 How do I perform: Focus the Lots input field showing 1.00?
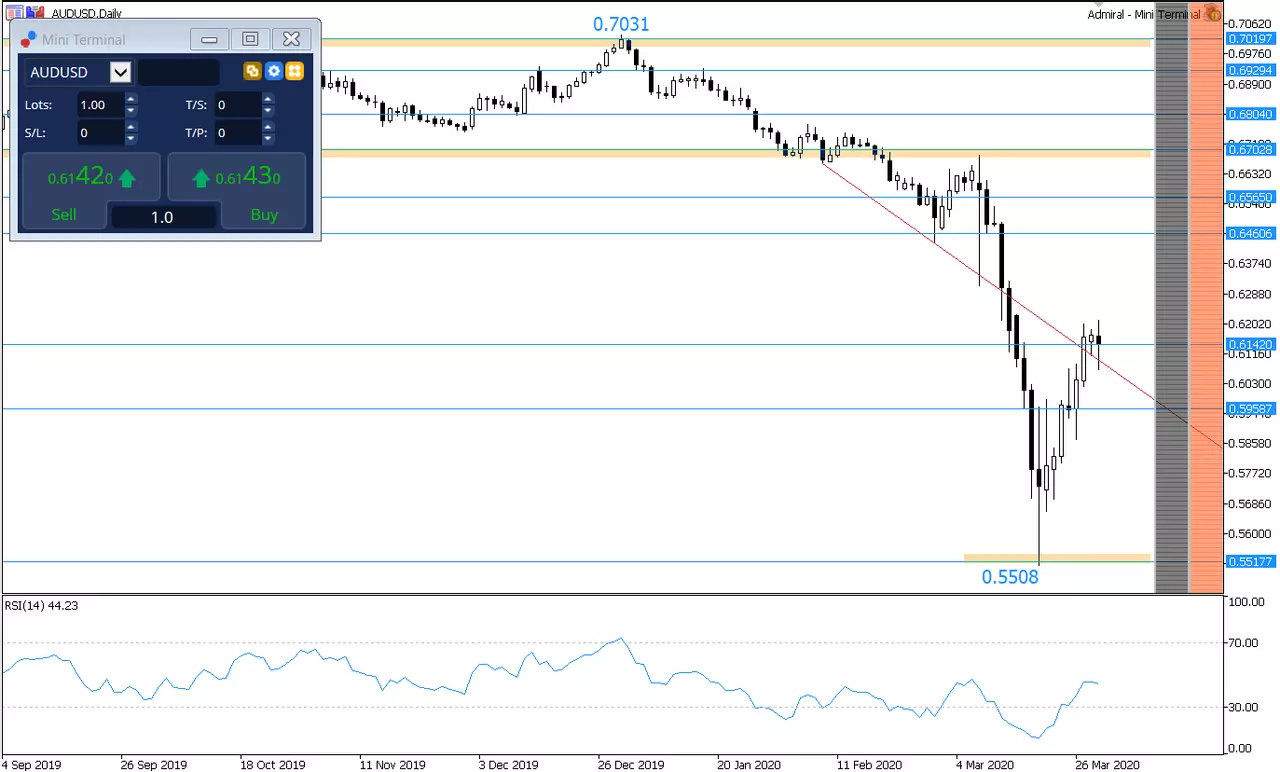[100, 105]
